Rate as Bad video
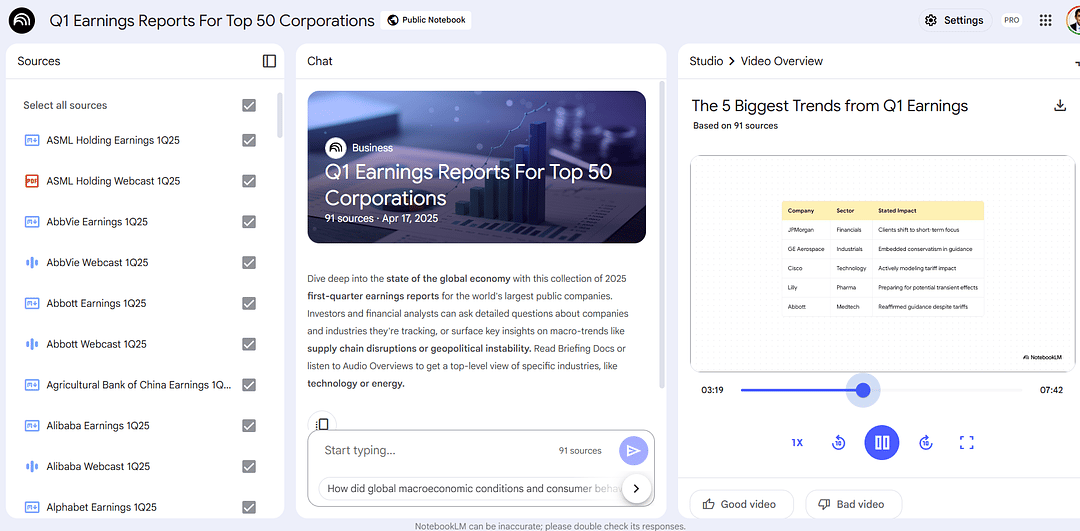Viewport: 1080px width, 531px height. point(852,504)
